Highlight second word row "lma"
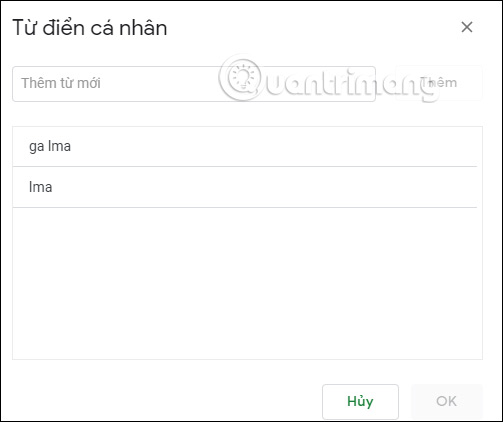The image size is (503, 422). tap(245, 187)
